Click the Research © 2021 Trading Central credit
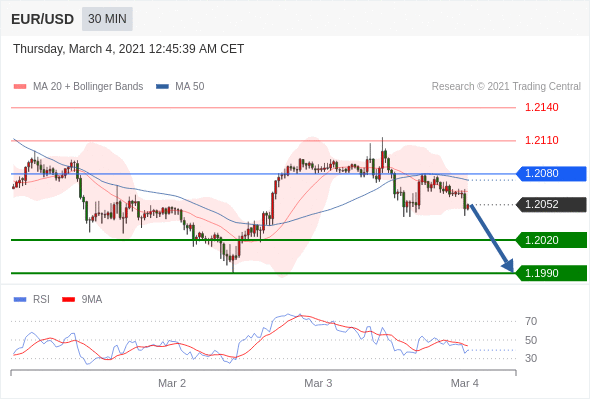 (x=506, y=87)
